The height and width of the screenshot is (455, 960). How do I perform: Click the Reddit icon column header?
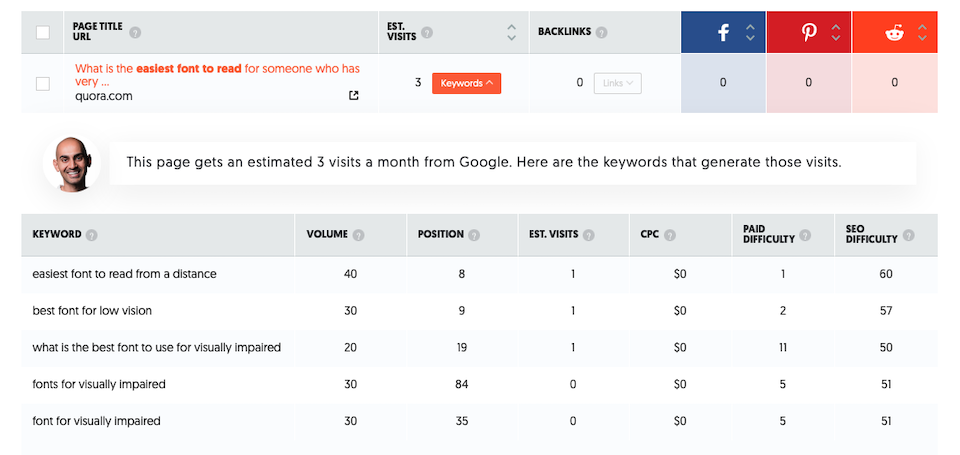click(894, 32)
